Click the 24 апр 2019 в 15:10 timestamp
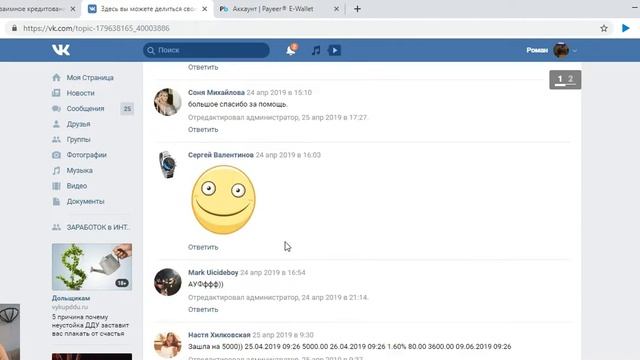The width and height of the screenshot is (640, 360). [279, 93]
